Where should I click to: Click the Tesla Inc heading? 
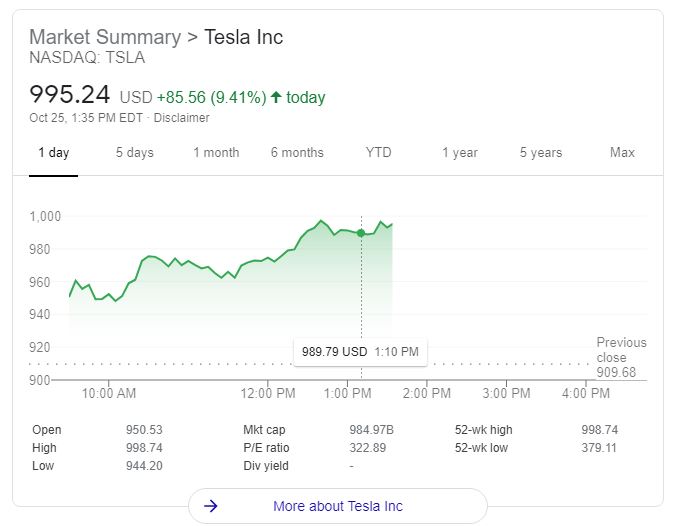(243, 37)
